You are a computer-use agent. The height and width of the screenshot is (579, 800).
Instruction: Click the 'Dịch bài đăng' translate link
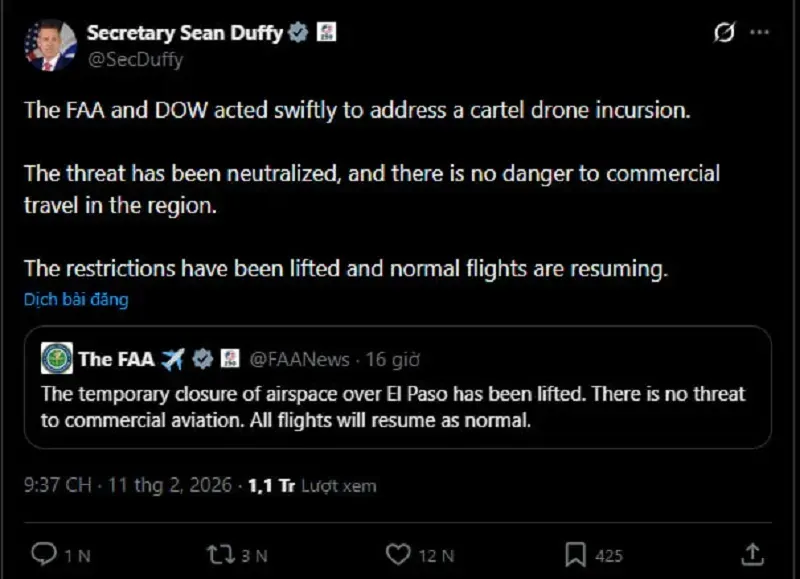(76, 299)
